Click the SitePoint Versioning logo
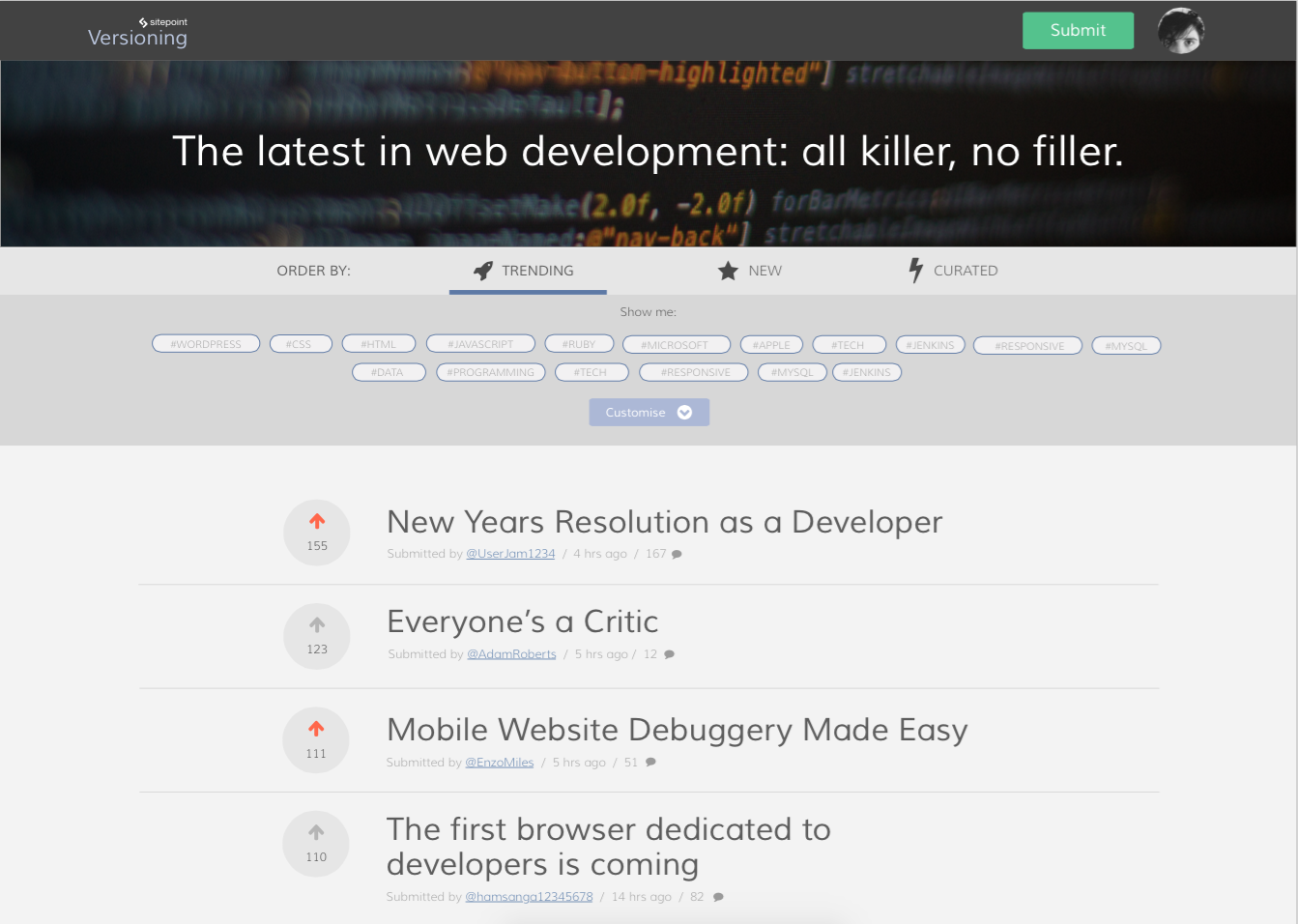 pyautogui.click(x=138, y=33)
